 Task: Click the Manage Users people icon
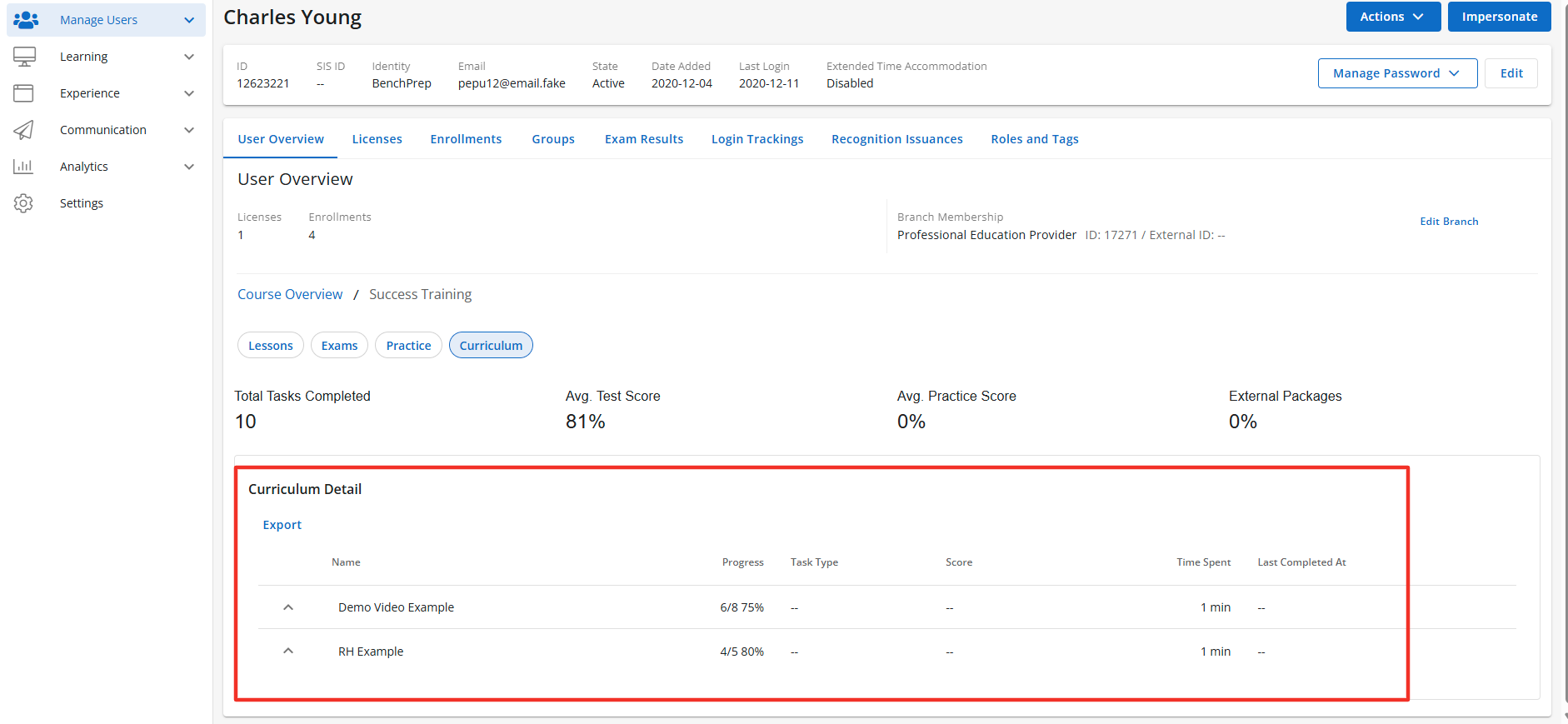pos(26,20)
